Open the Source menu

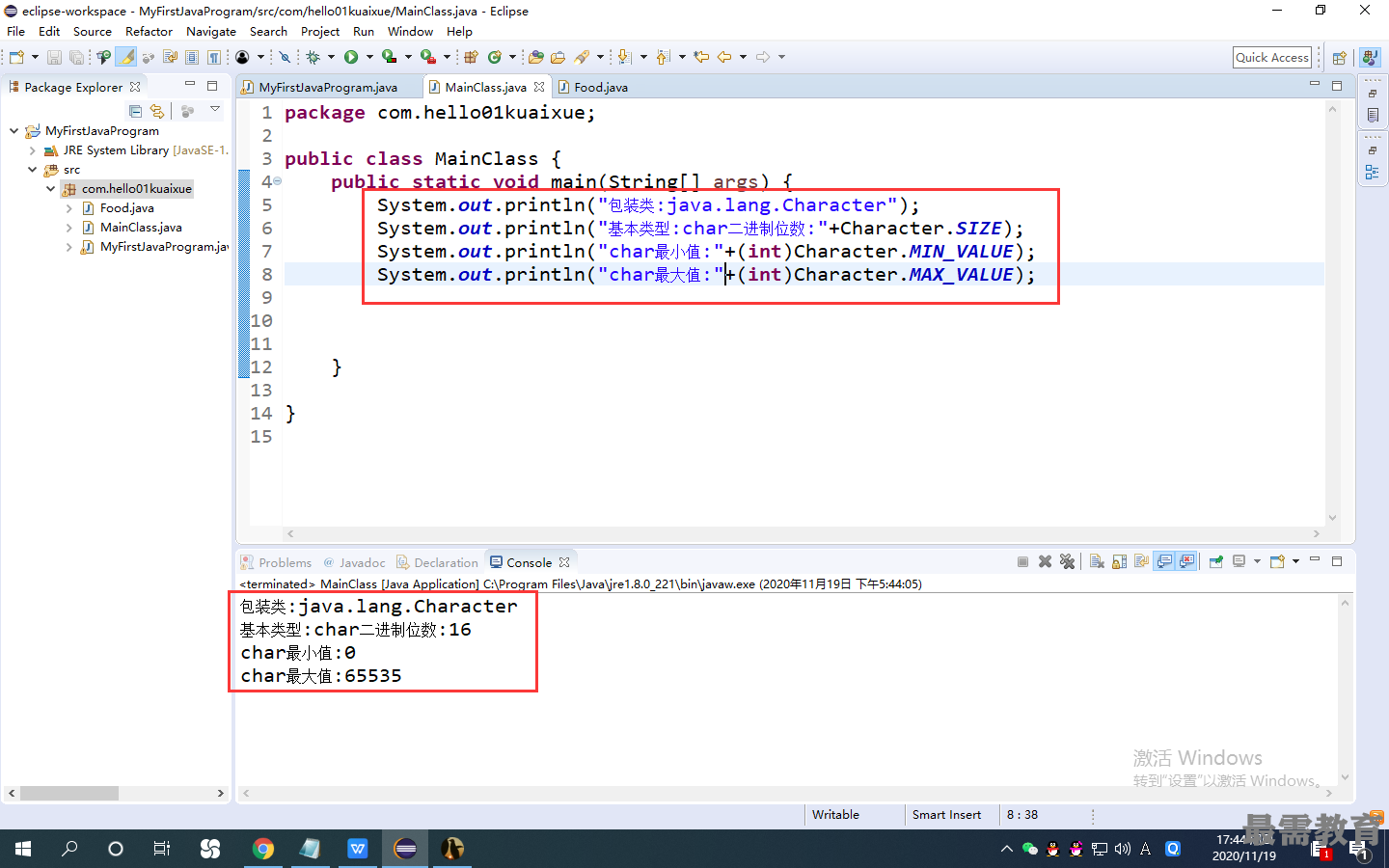[x=93, y=31]
